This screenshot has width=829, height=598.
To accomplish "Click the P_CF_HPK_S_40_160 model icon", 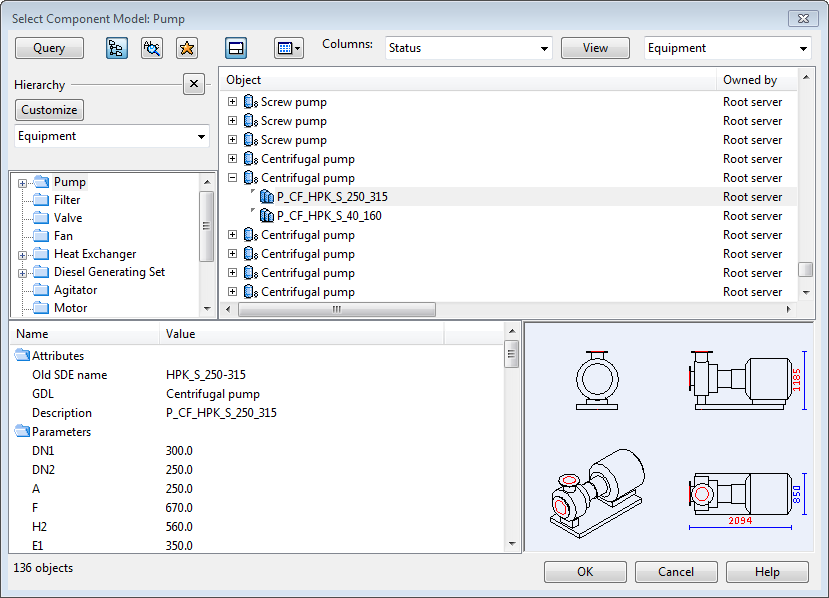I will (266, 216).
